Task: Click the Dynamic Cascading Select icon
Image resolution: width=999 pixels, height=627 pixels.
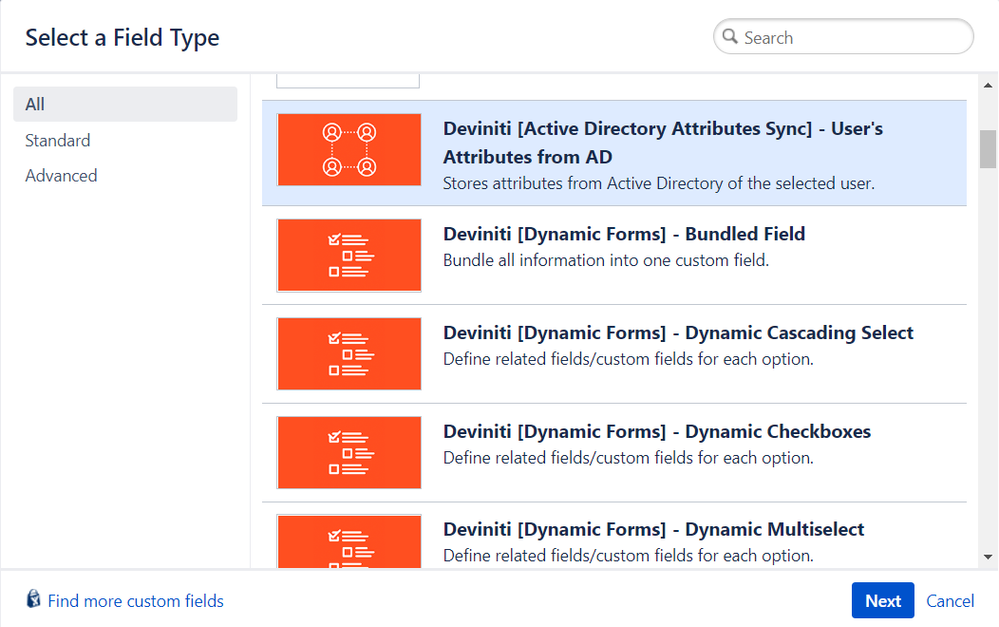Action: point(348,353)
